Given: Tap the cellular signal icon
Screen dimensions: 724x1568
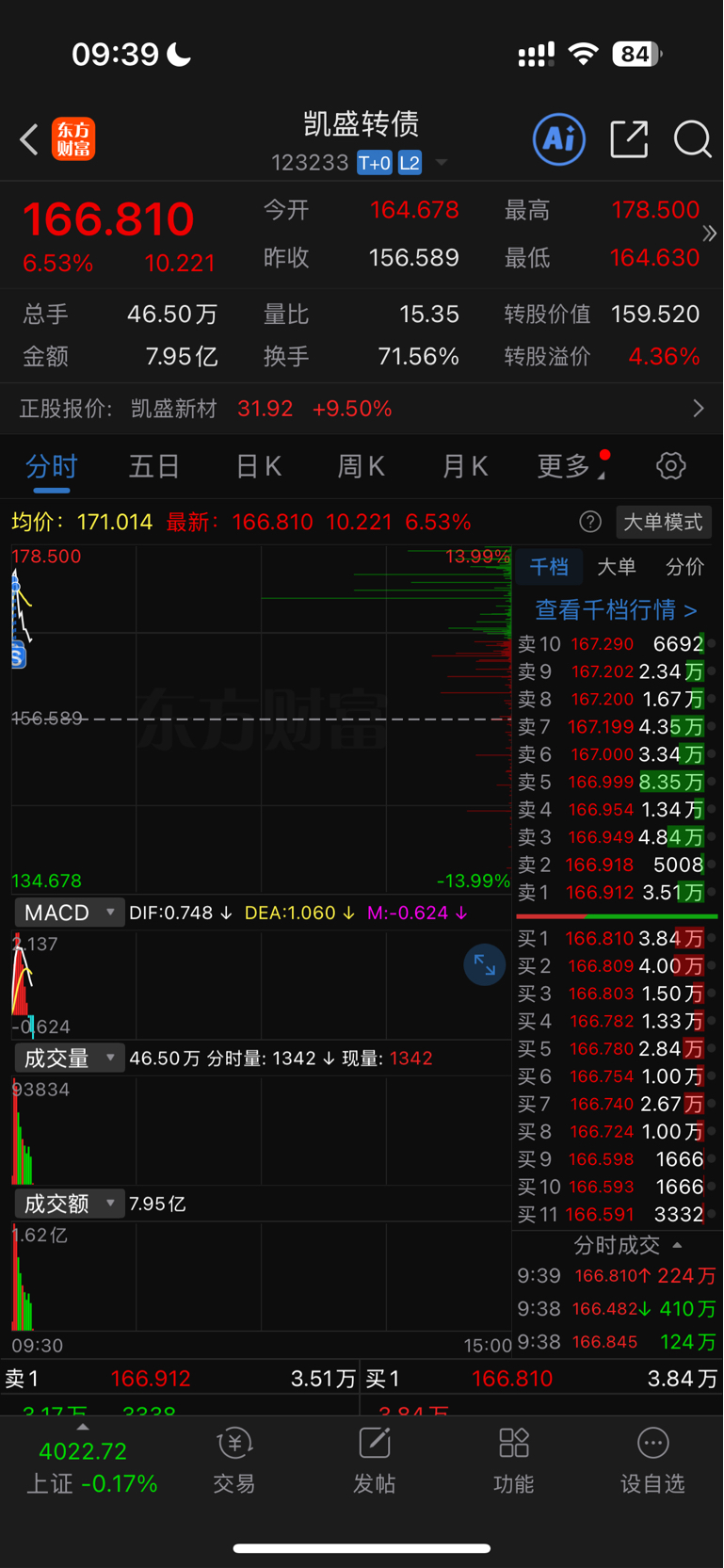Looking at the screenshot, I should pos(536,56).
